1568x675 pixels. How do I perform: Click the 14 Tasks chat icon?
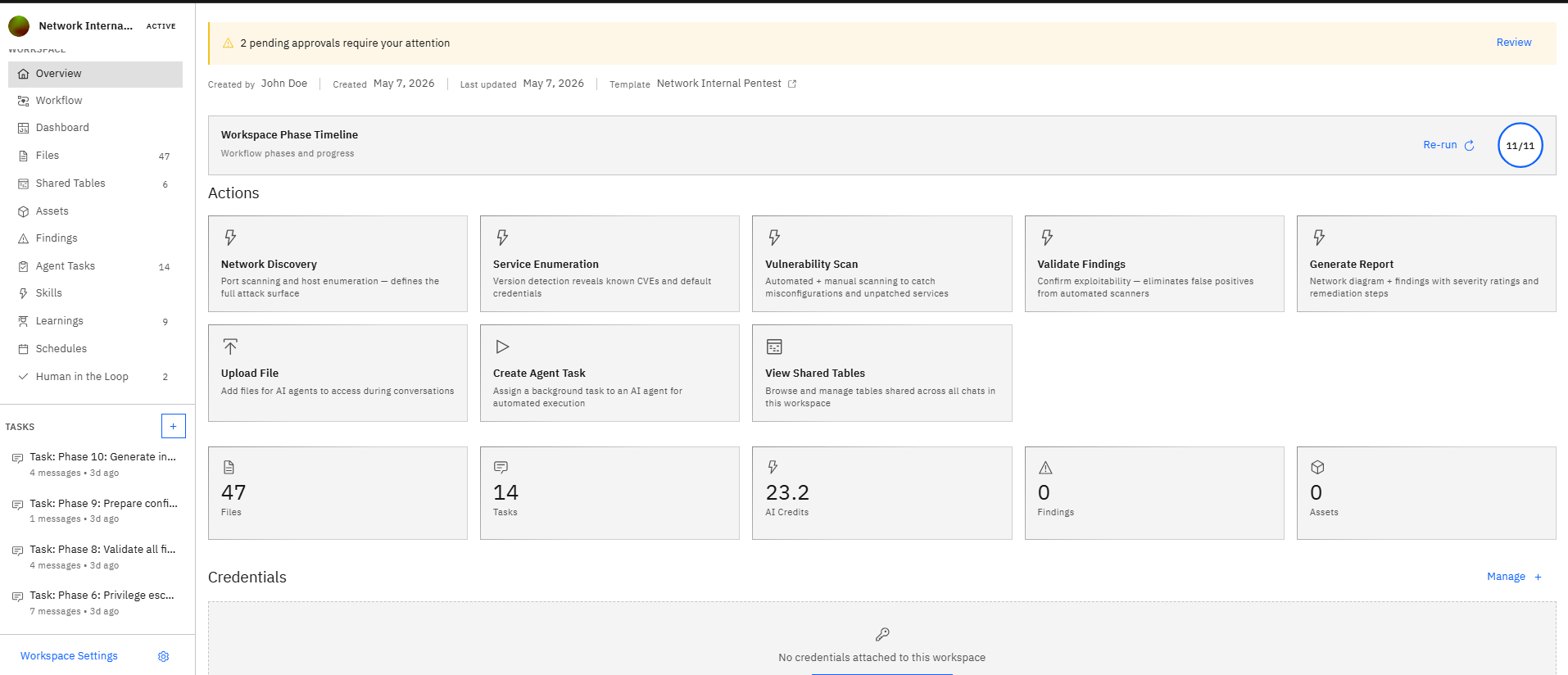(501, 467)
